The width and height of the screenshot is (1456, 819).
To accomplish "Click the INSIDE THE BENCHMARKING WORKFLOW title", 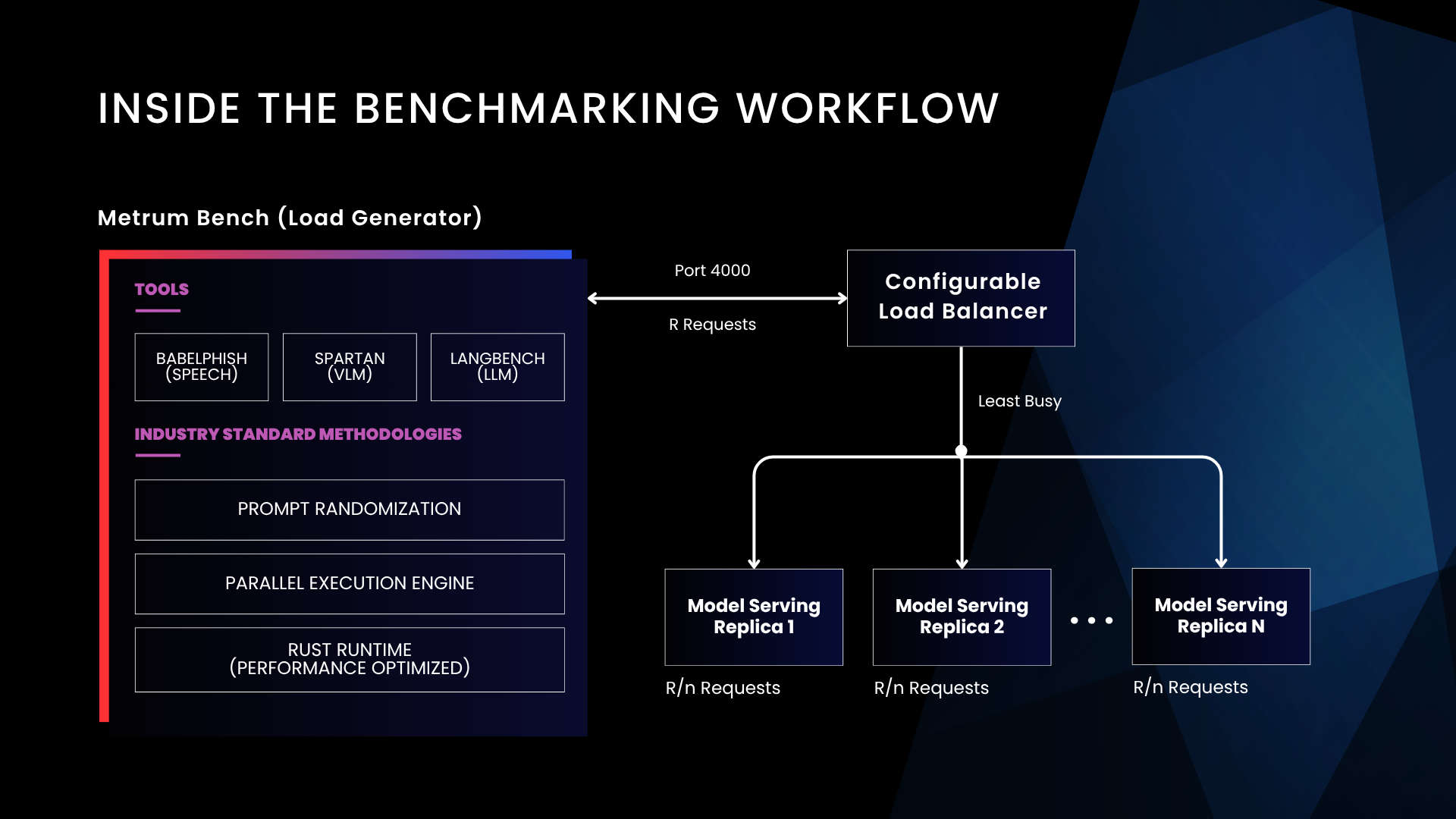I will [x=548, y=108].
